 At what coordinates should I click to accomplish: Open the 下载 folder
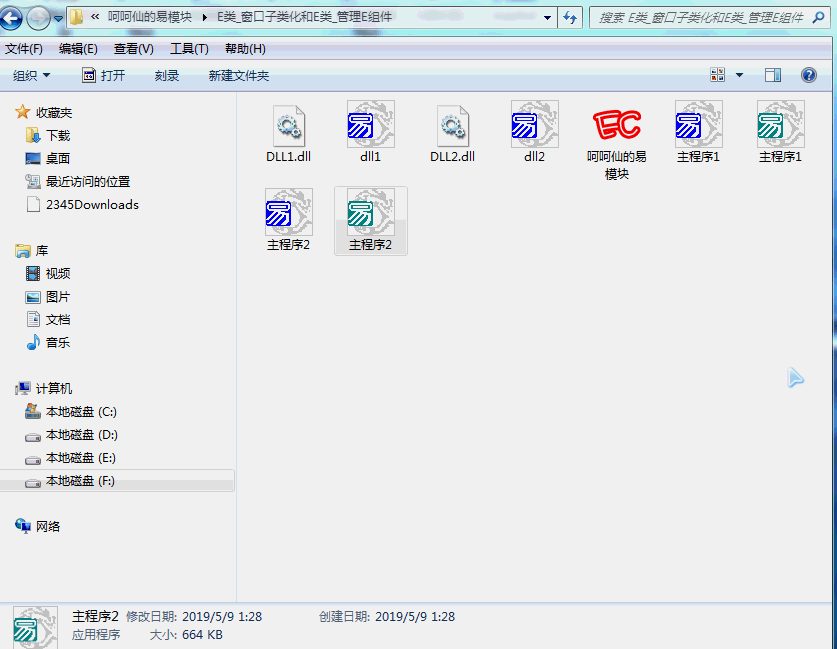click(58, 136)
